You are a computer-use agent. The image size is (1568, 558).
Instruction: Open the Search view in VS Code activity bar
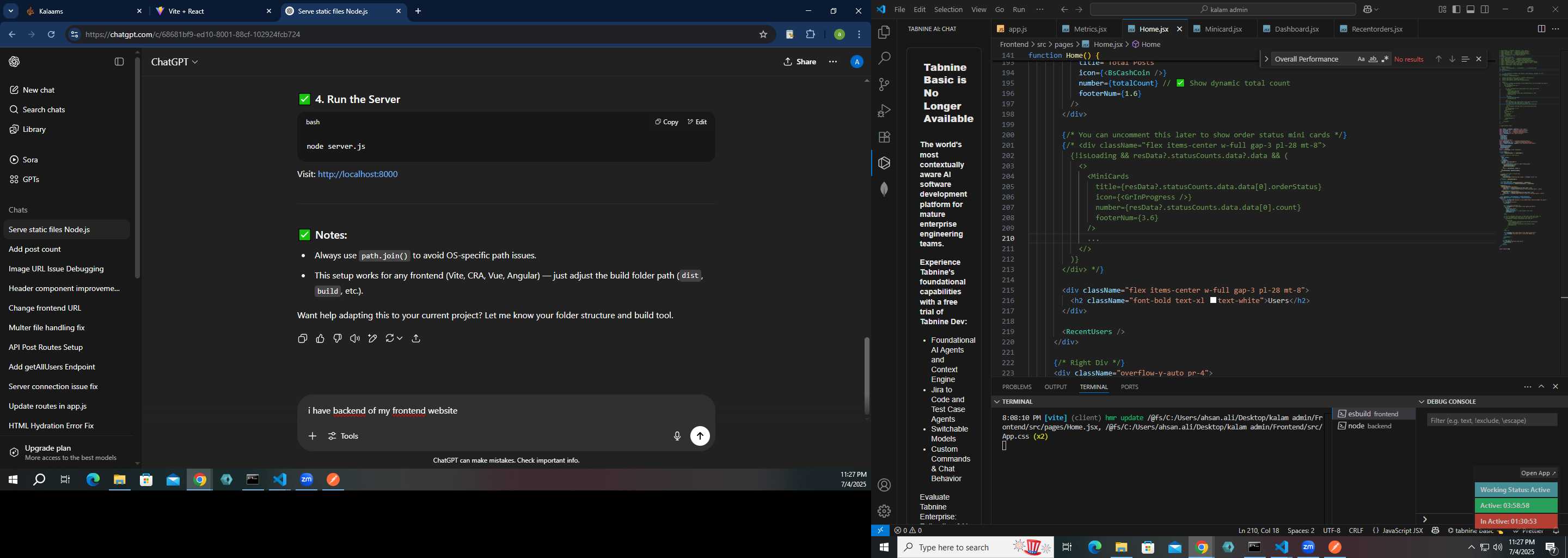click(884, 58)
